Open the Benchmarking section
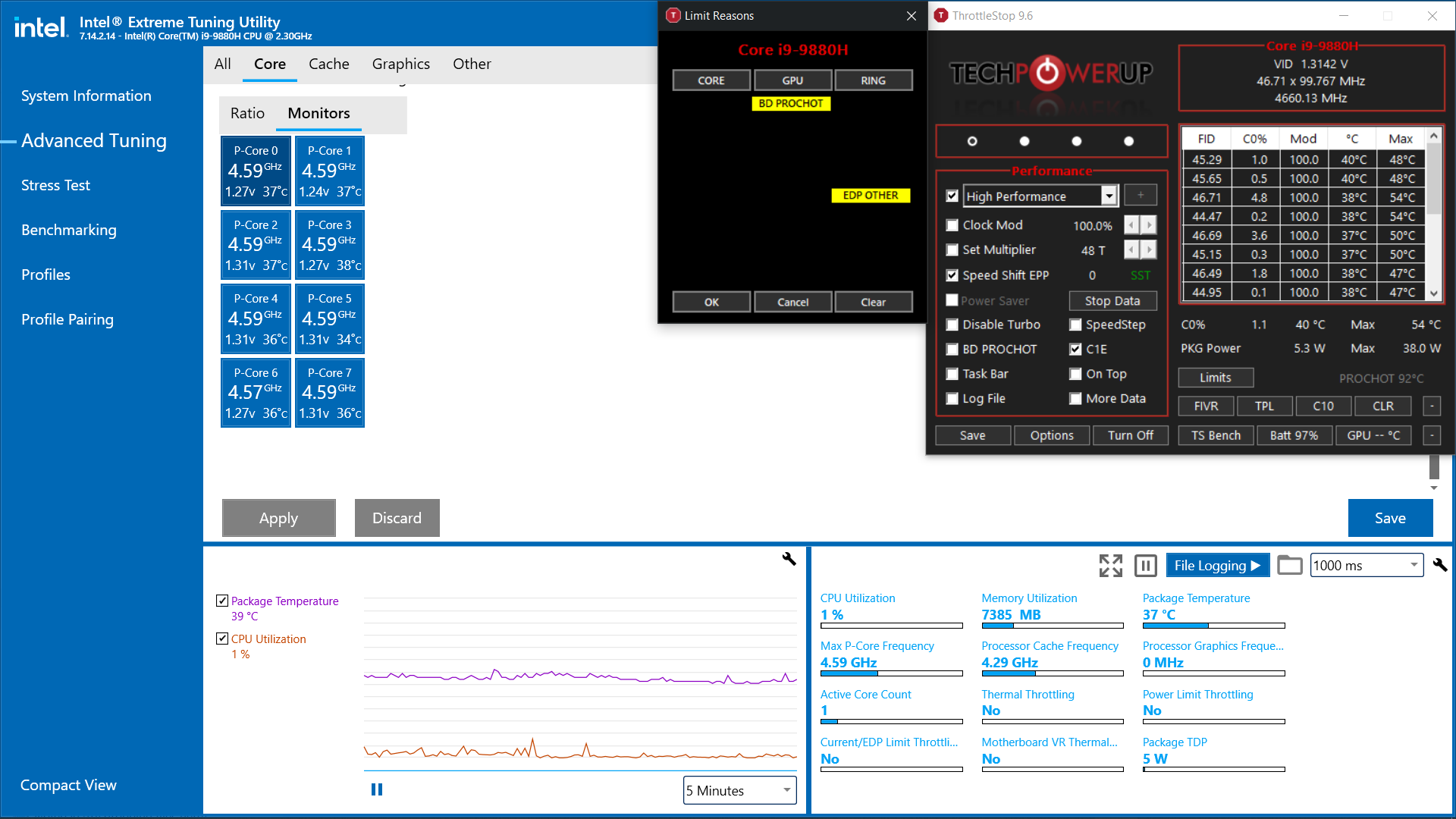The image size is (1456, 819). pos(69,230)
